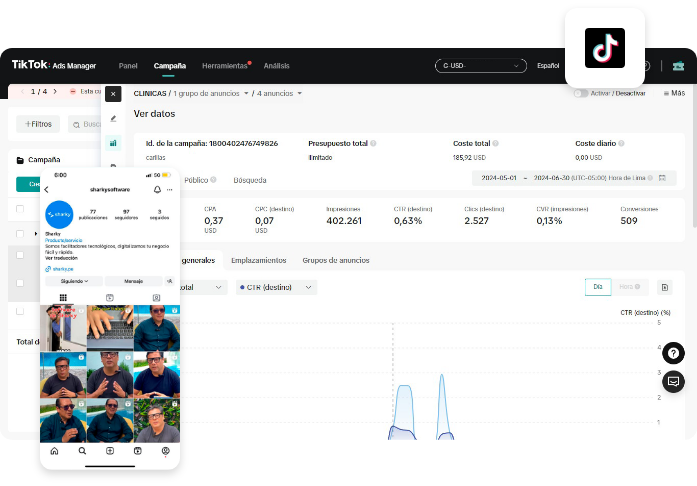Select the Día time granularity option
Screen dimensions: 697x486
[597, 287]
